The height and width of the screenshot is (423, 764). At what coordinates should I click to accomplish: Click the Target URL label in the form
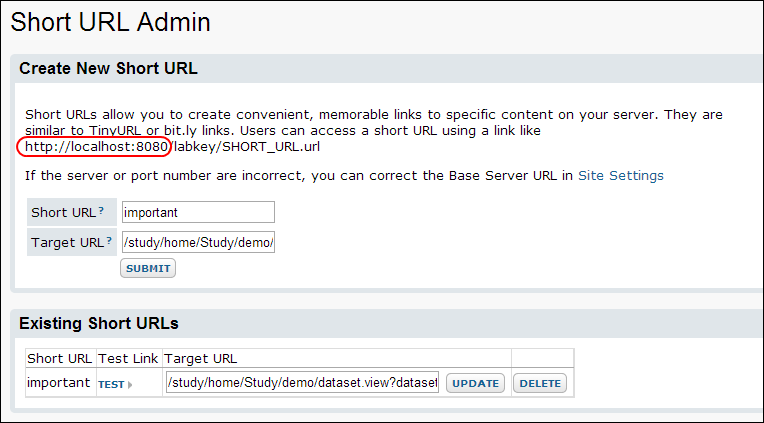68,243
